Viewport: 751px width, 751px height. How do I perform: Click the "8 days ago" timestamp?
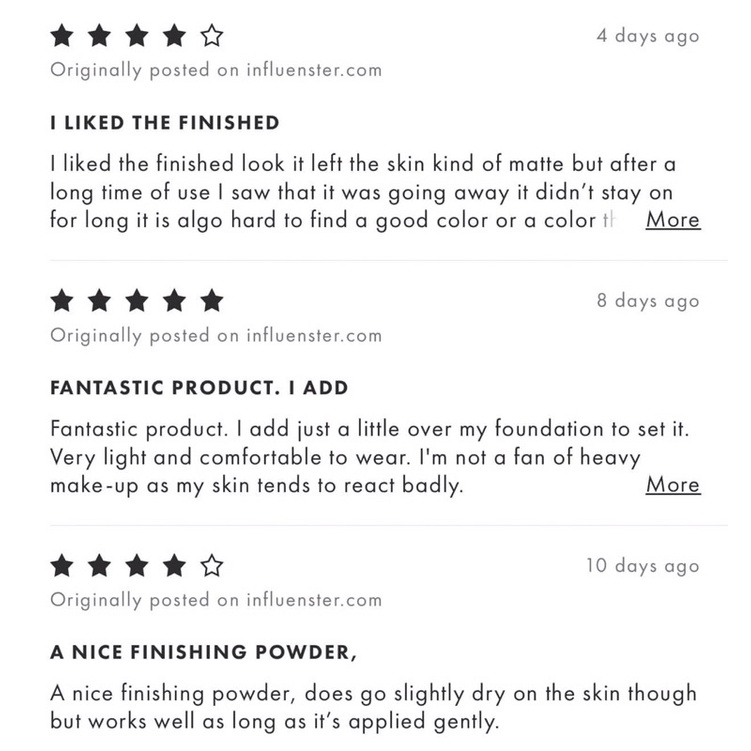click(647, 300)
